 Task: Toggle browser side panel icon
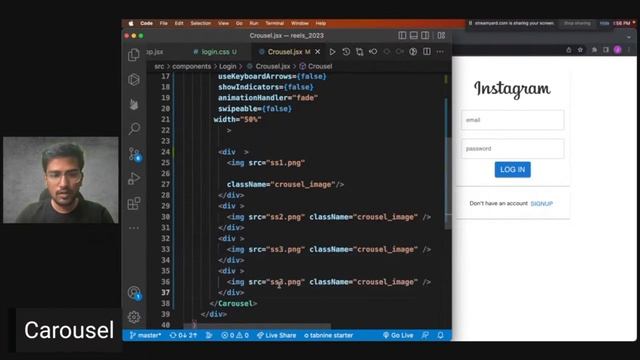click(x=606, y=50)
